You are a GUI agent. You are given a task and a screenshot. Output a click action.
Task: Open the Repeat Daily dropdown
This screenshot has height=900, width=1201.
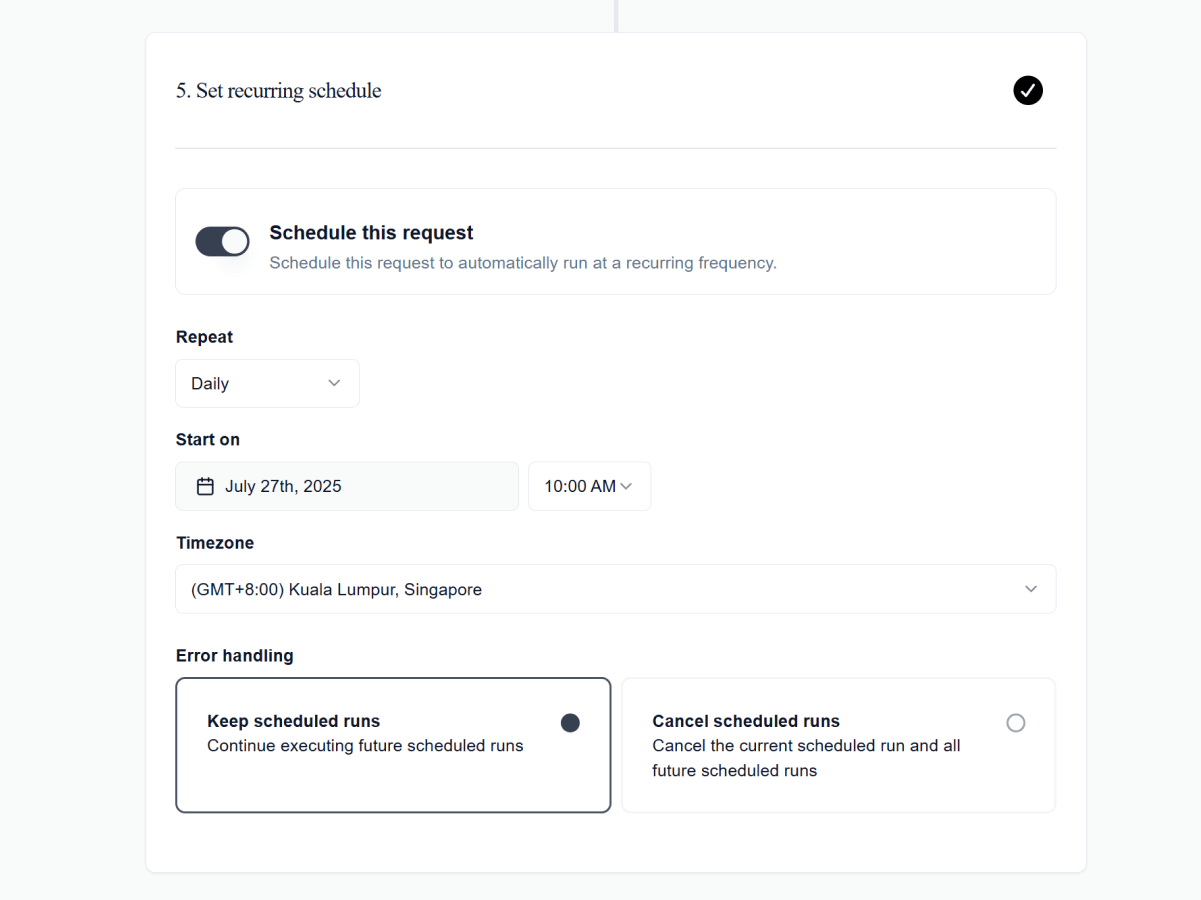[267, 384]
